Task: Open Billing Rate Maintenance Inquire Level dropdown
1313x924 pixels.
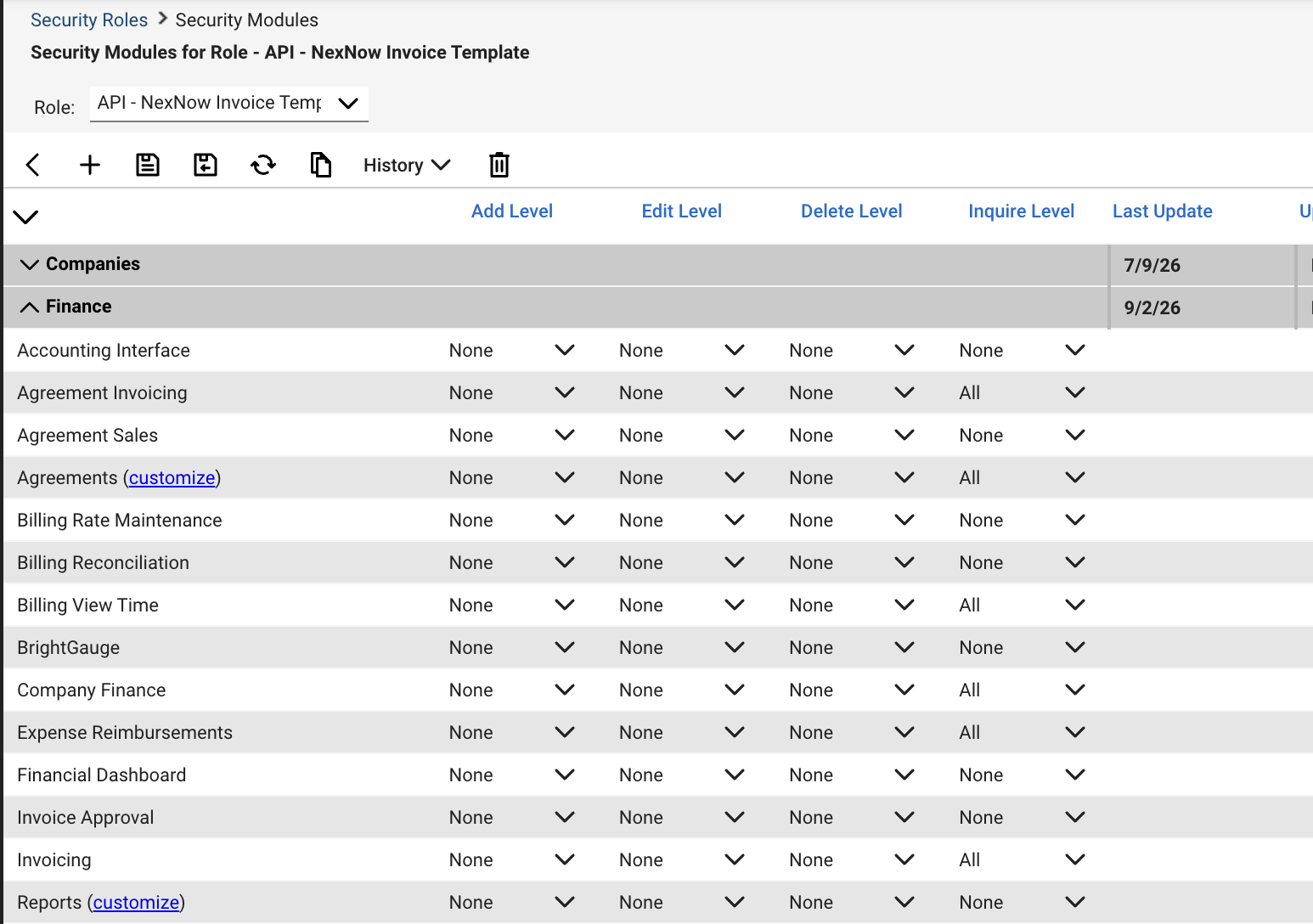Action: [1022, 520]
